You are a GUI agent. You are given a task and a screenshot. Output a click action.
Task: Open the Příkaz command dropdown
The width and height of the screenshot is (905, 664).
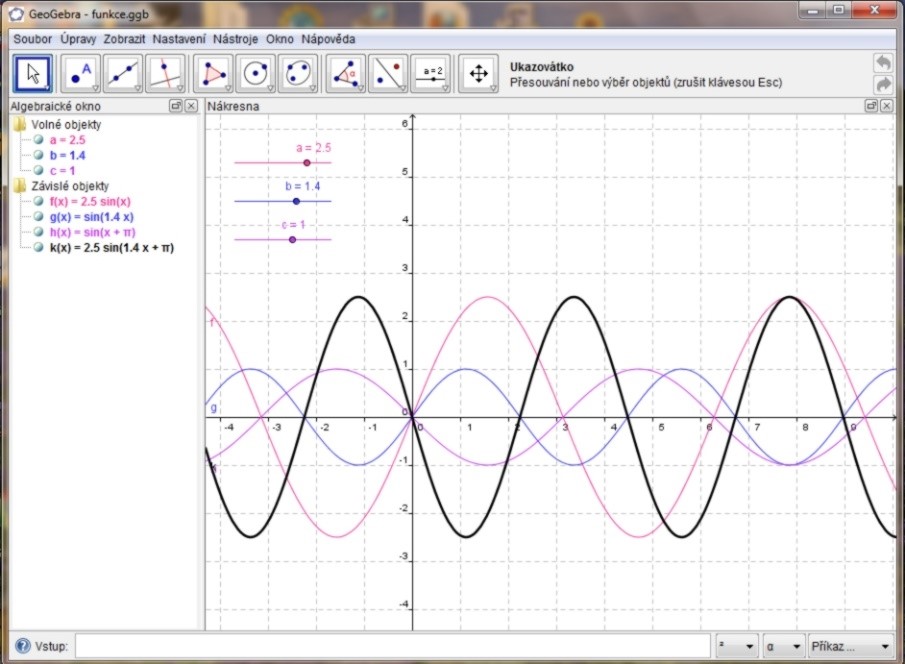pos(850,646)
